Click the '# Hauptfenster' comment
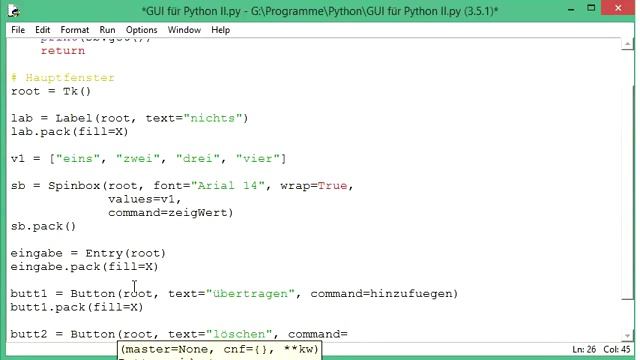This screenshot has height=360, width=640. tap(63, 78)
